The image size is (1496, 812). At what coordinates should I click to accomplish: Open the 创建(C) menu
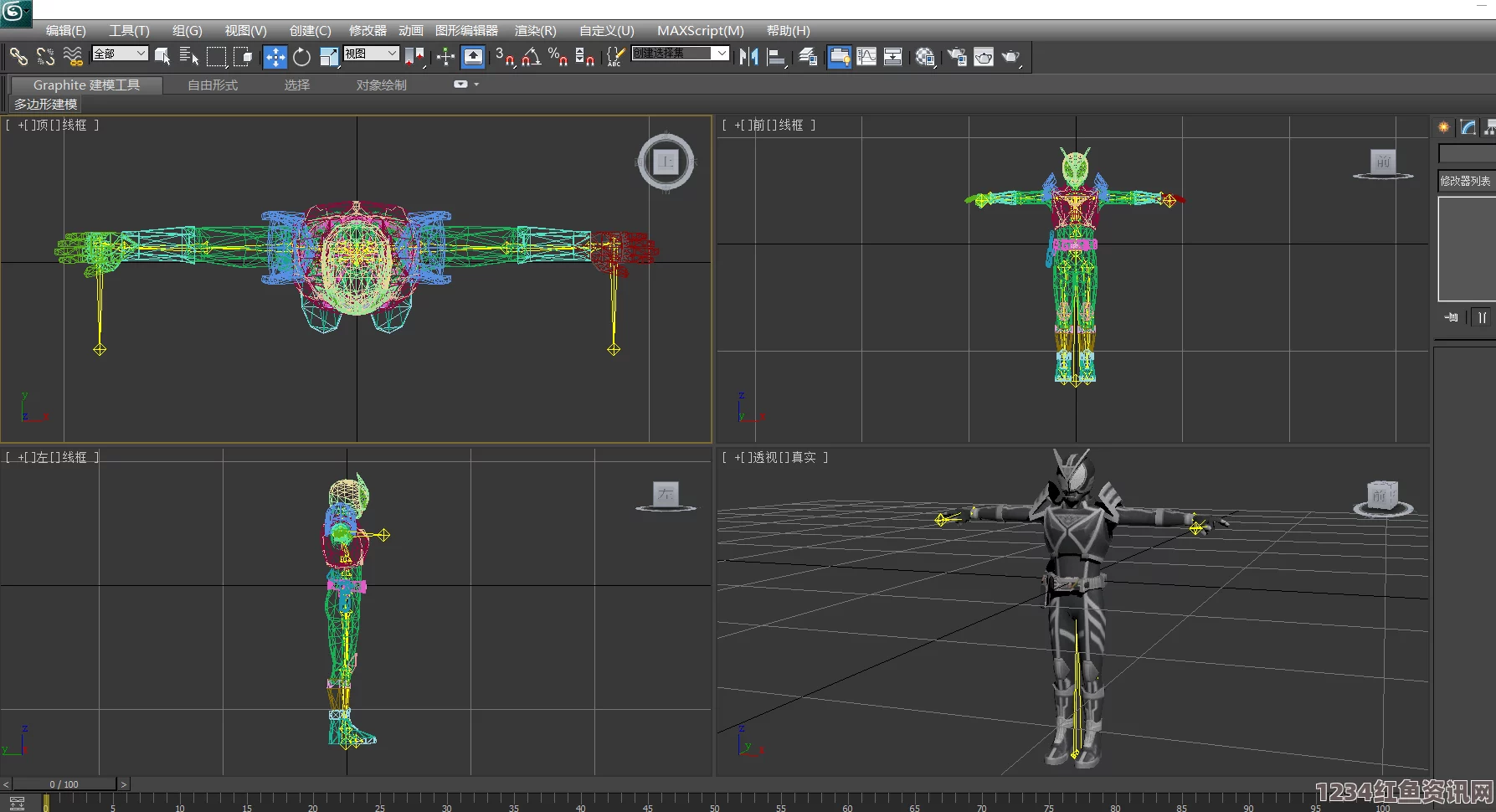310,30
